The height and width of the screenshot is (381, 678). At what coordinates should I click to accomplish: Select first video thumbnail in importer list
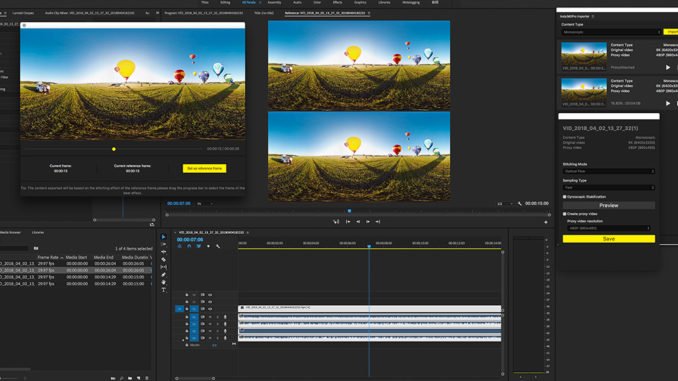click(x=584, y=56)
